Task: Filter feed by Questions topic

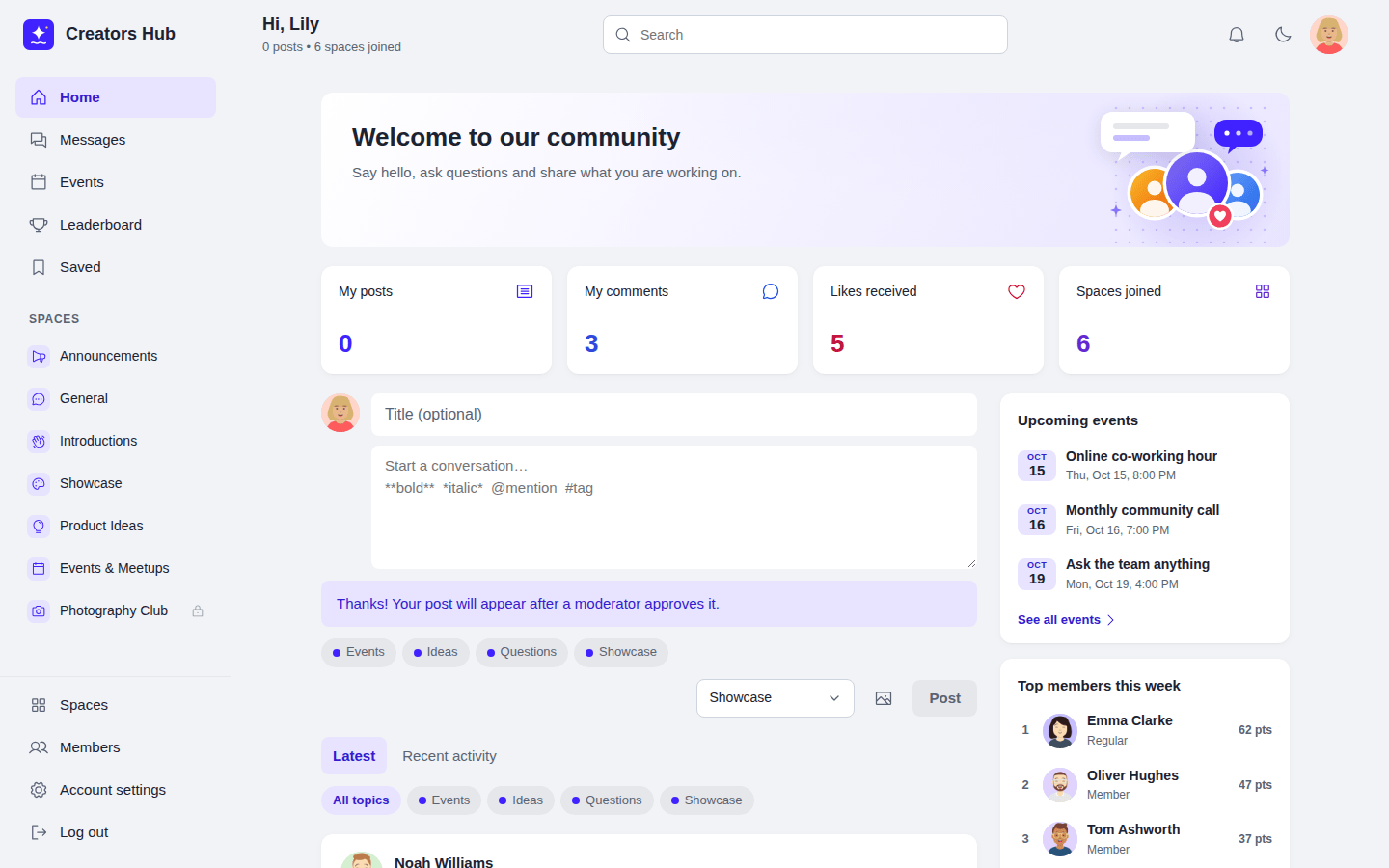Action: (x=607, y=800)
